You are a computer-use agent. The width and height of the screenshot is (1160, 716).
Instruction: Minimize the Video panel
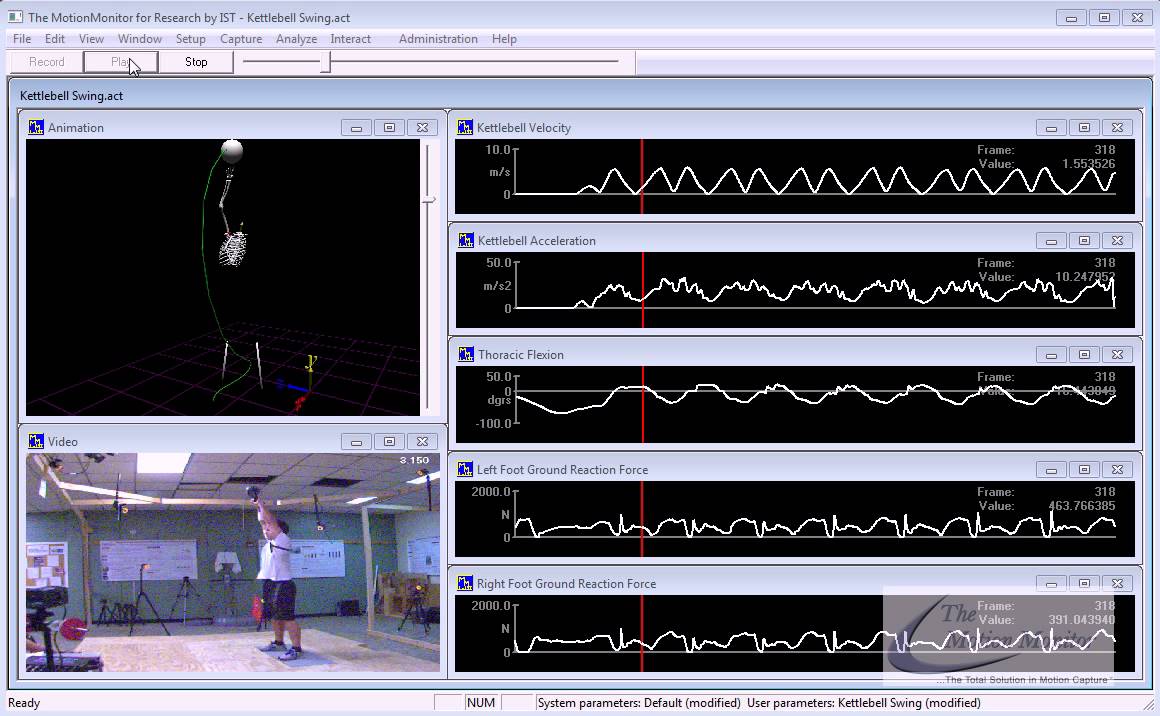point(356,442)
